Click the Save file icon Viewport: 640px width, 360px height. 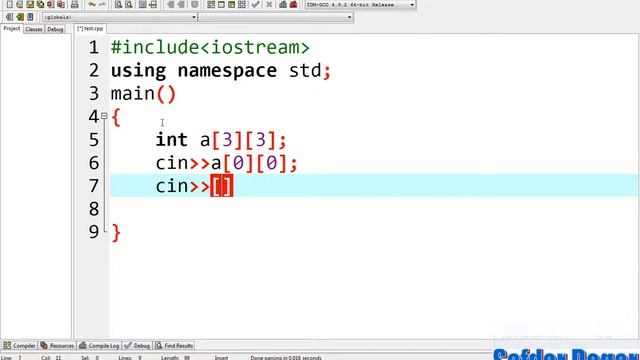point(30,4)
